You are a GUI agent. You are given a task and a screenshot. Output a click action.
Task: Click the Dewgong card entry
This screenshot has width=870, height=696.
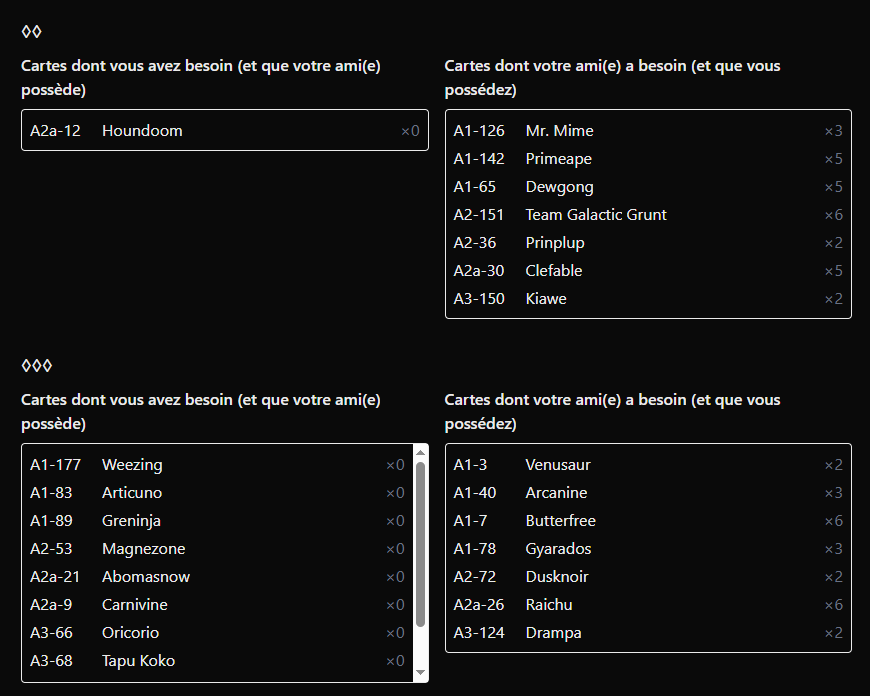tap(647, 187)
